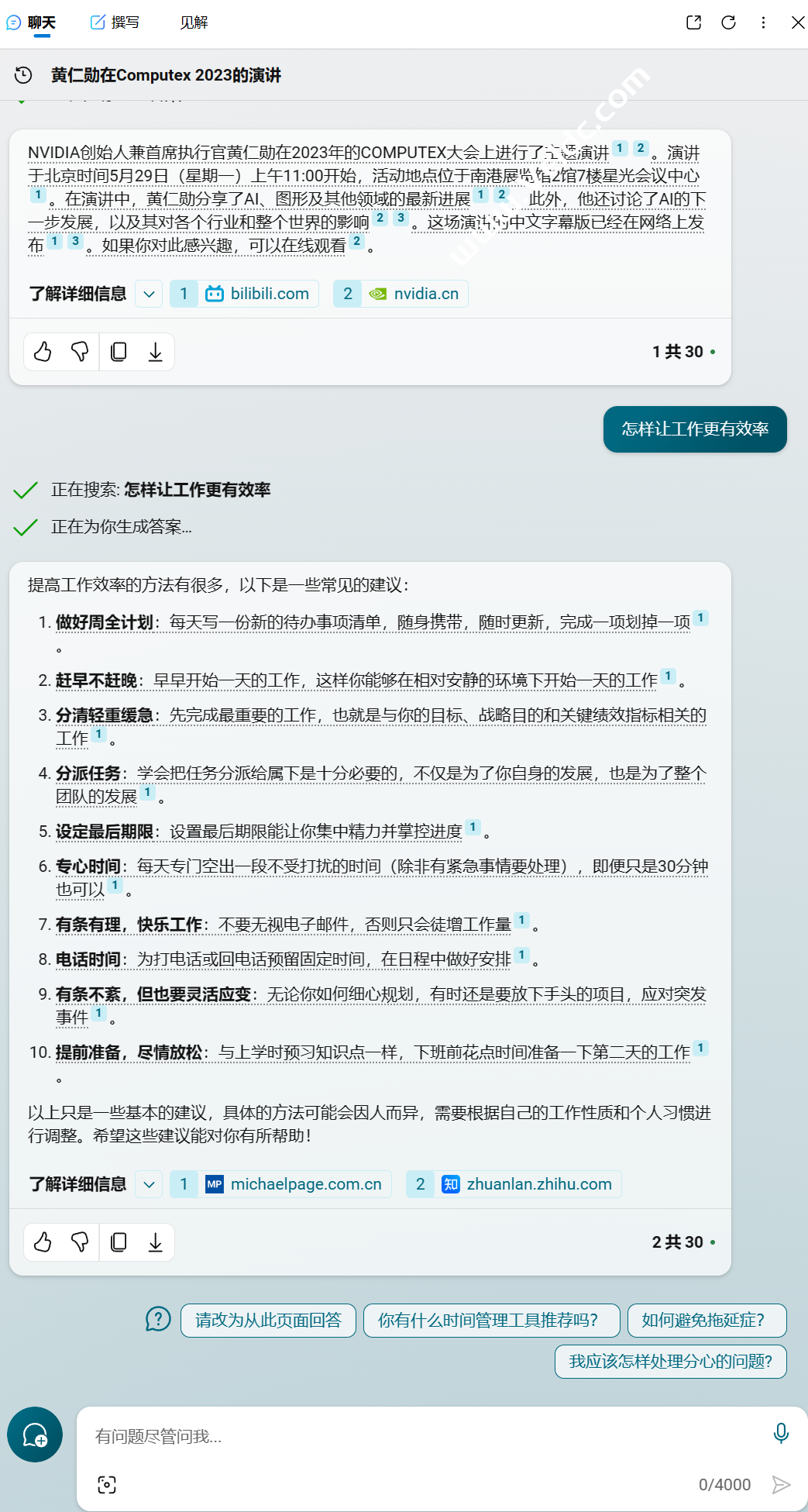Open the three-dot more options menu
This screenshot has width=808, height=1512.
[x=763, y=22]
